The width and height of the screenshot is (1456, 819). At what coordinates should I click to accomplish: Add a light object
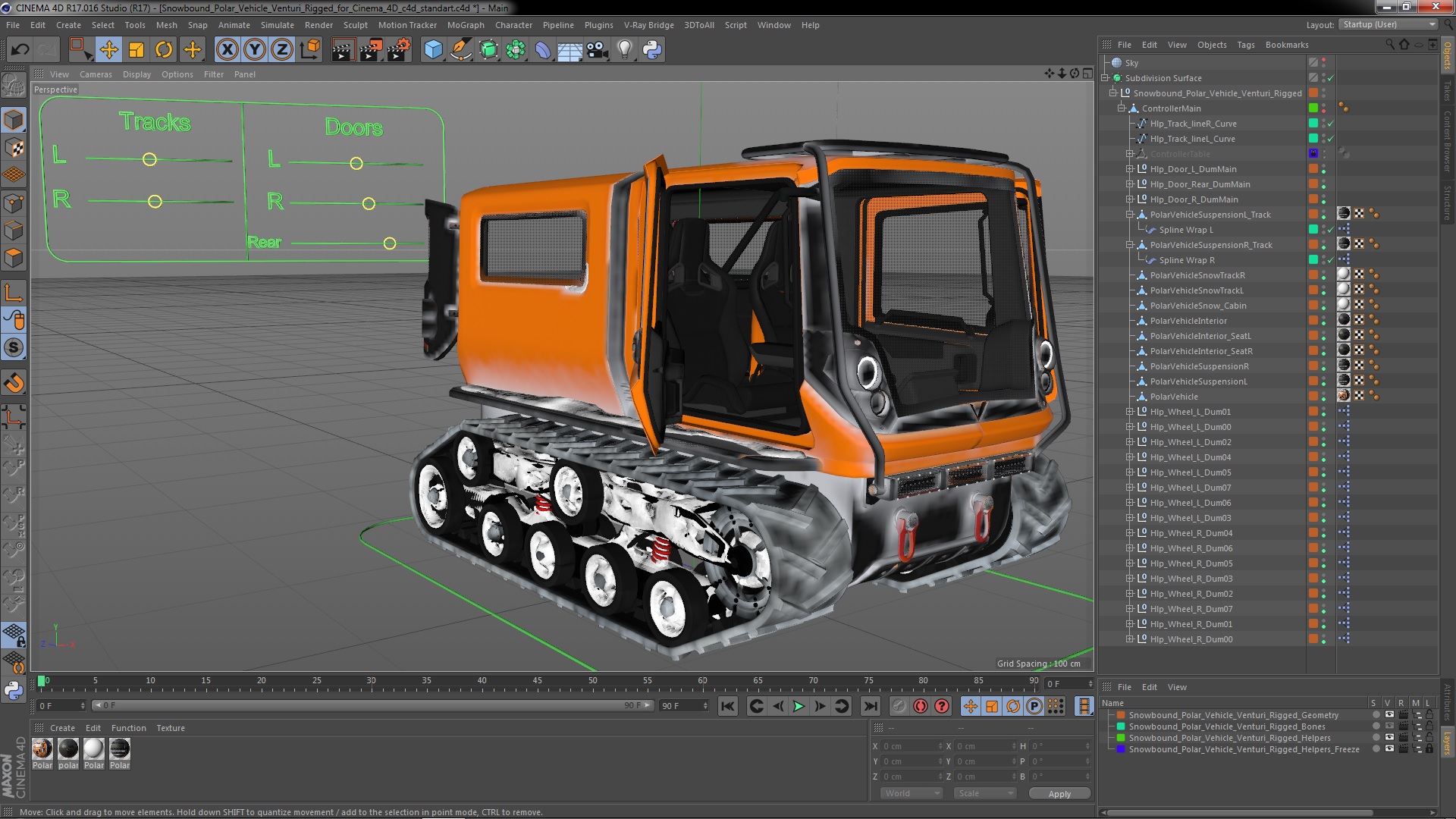coord(625,50)
